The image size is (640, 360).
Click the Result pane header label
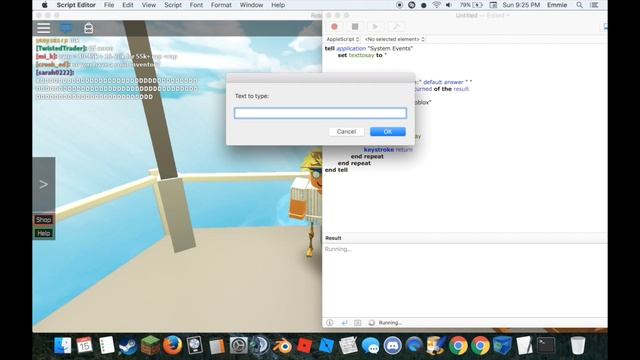pos(333,238)
